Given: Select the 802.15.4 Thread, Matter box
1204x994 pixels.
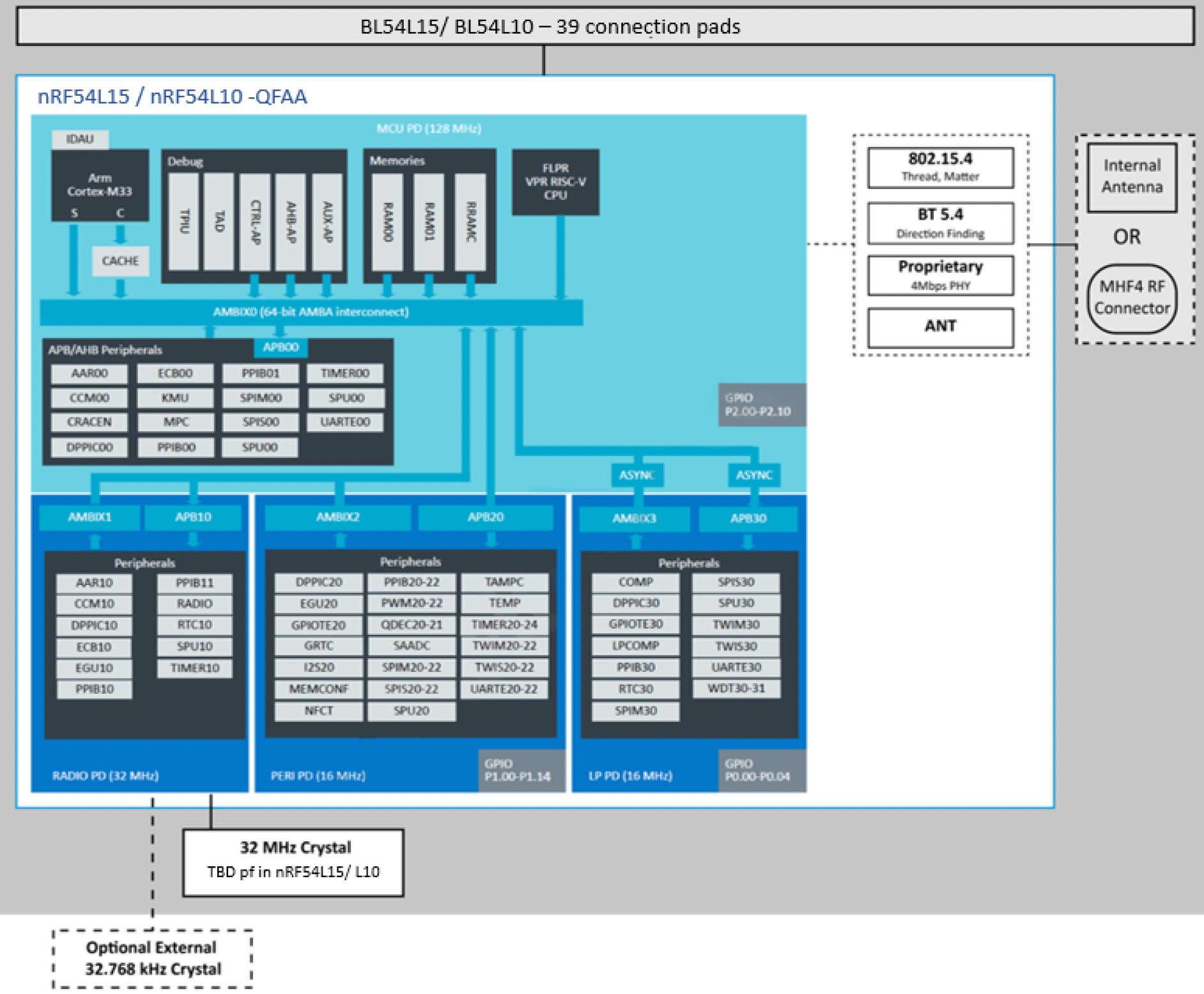Looking at the screenshot, I should point(940,167).
